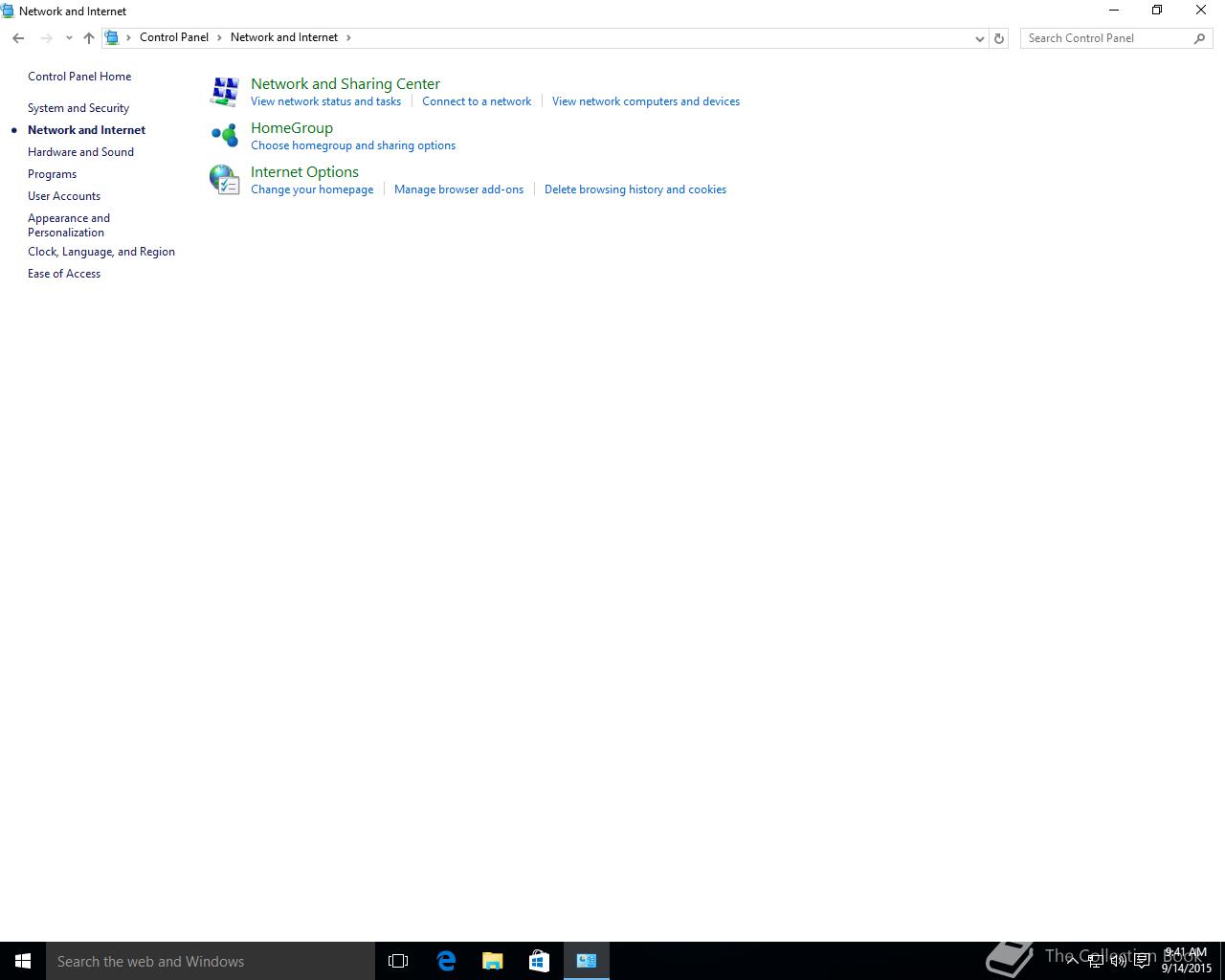Open Appearance and Personalization

click(x=69, y=225)
